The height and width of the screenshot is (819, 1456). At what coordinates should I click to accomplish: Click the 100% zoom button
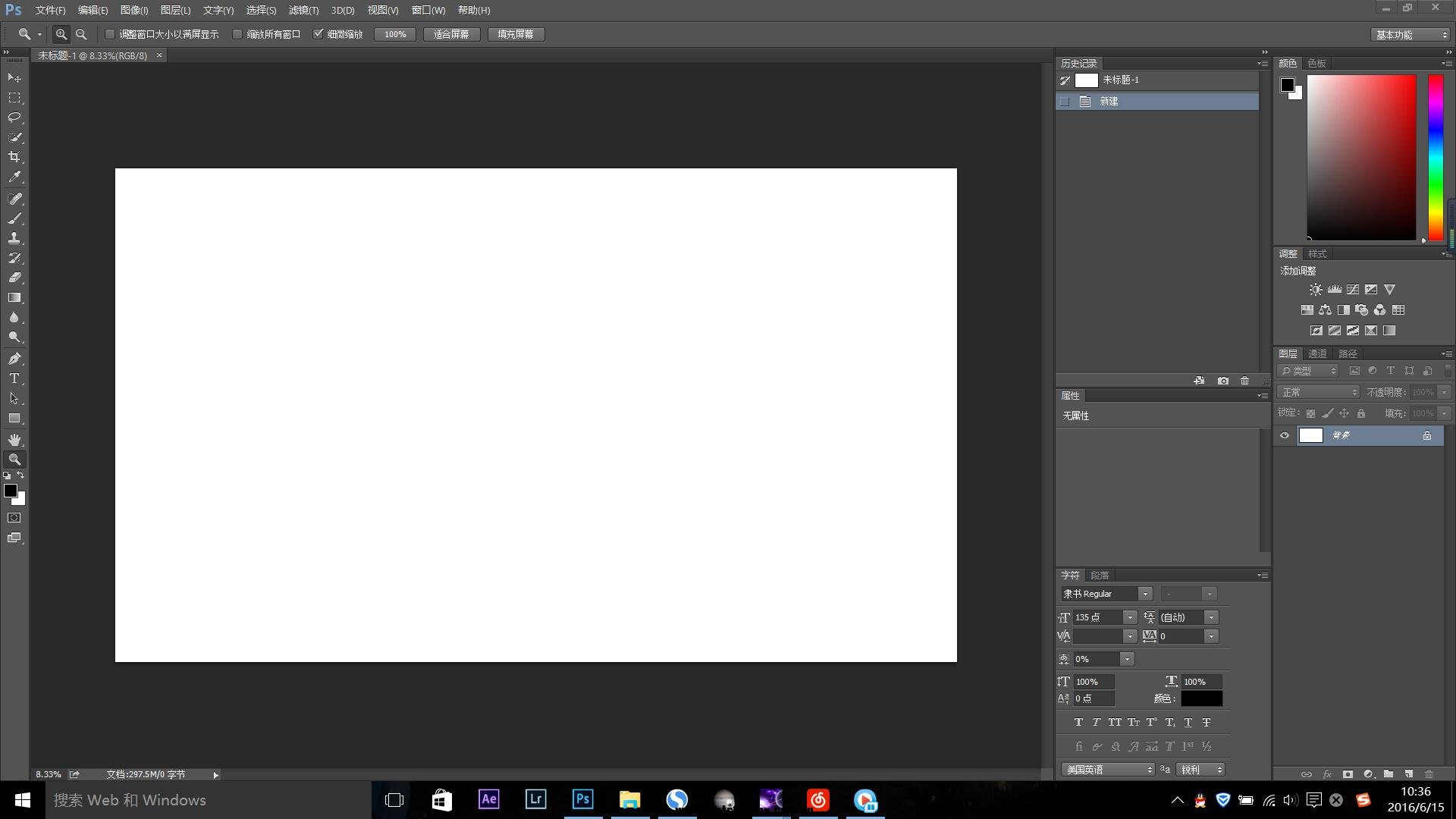coord(395,34)
